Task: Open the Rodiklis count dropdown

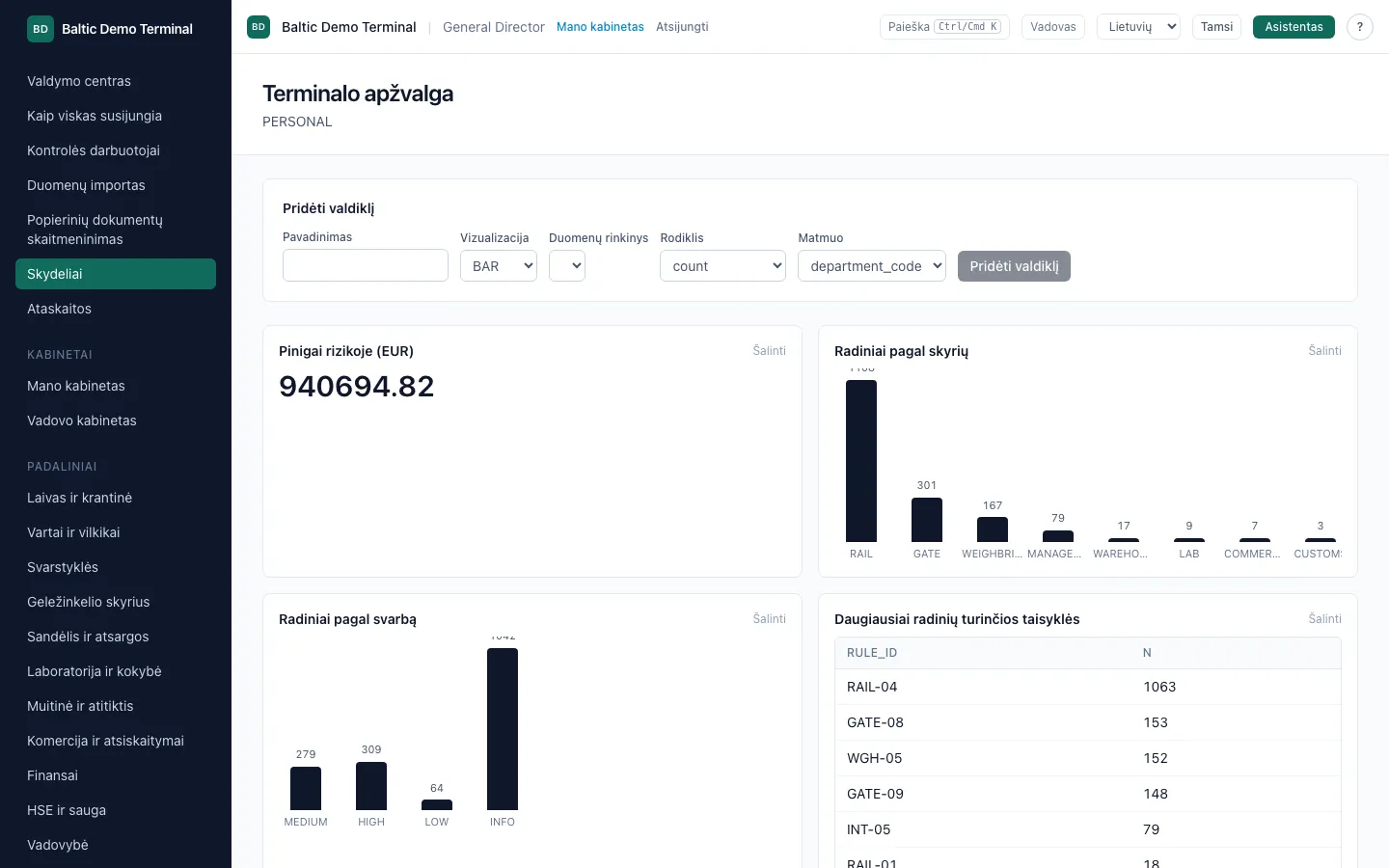Action: (x=723, y=266)
